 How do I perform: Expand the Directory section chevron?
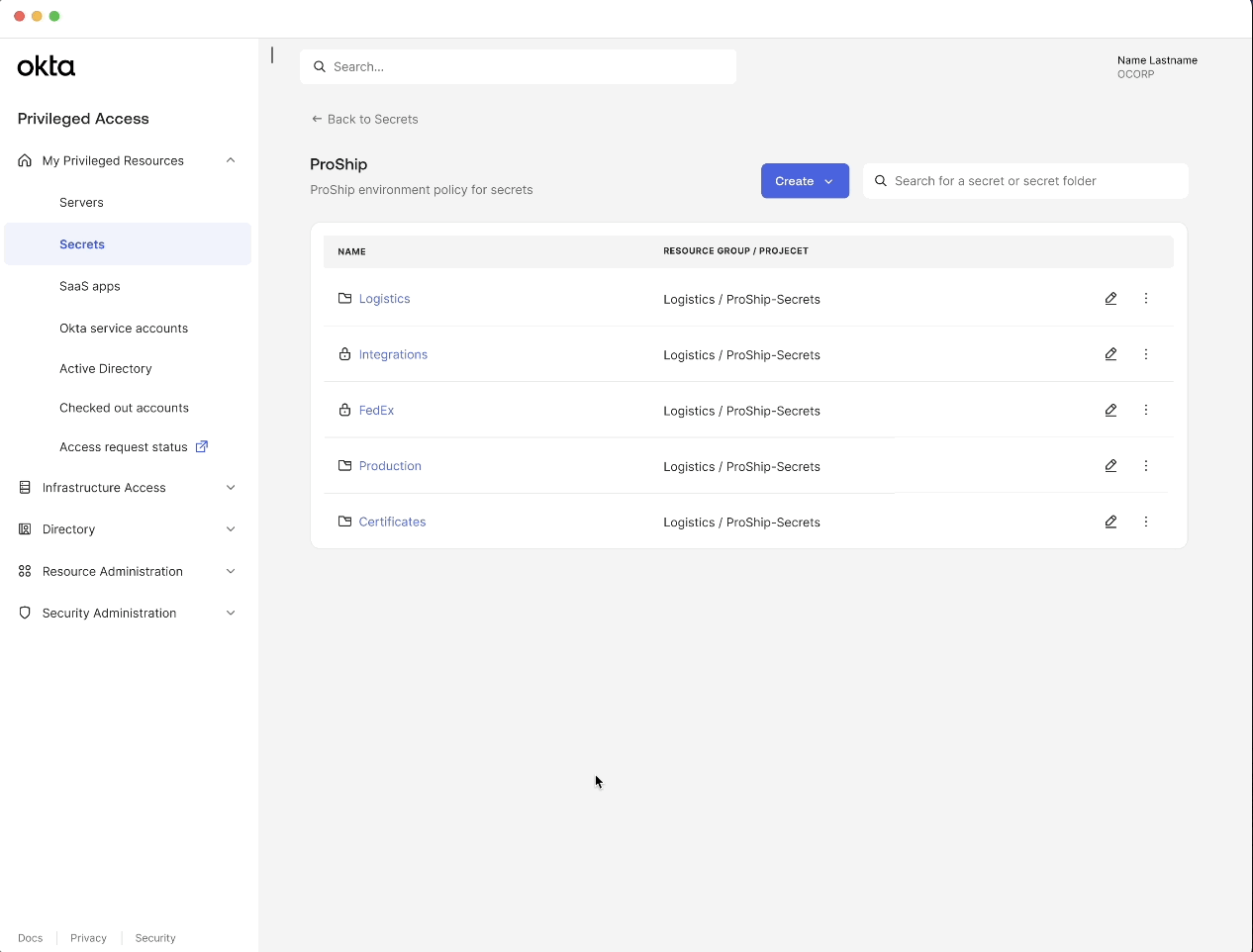click(x=231, y=529)
